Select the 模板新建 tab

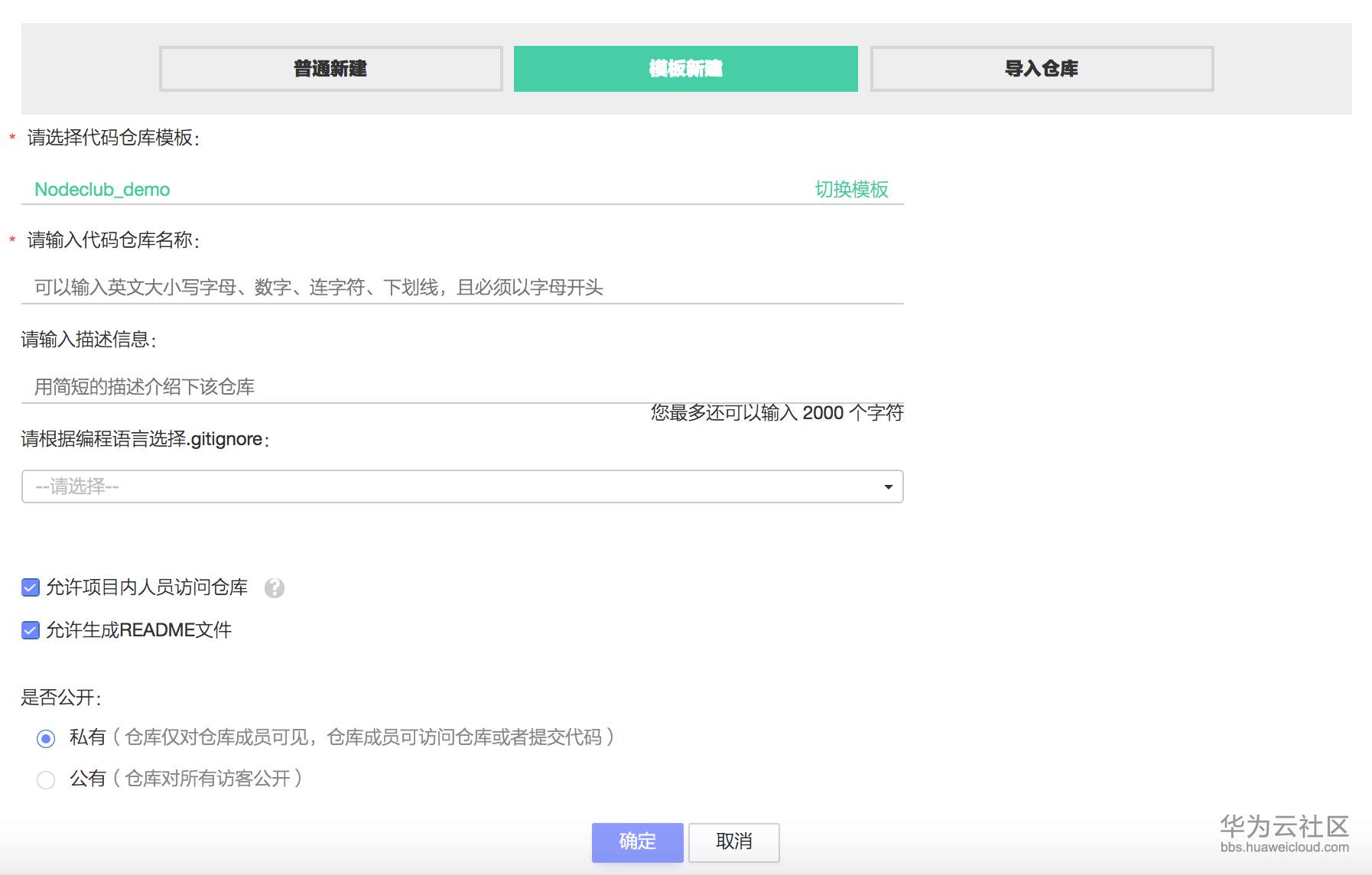pos(686,68)
